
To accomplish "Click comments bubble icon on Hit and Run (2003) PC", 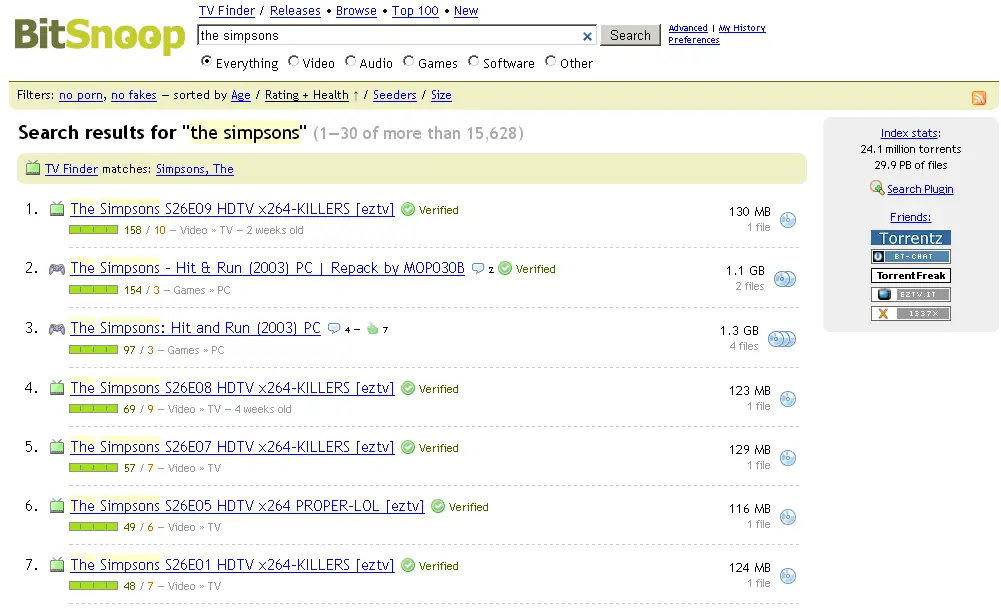I will [x=334, y=328].
